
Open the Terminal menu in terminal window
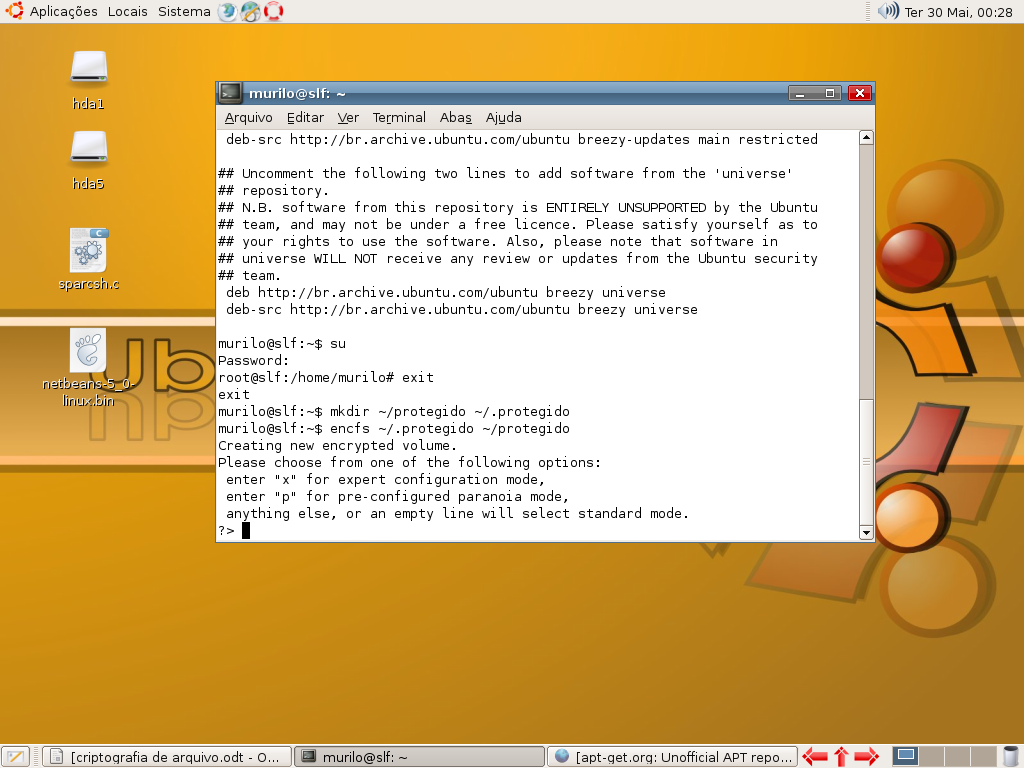(399, 118)
